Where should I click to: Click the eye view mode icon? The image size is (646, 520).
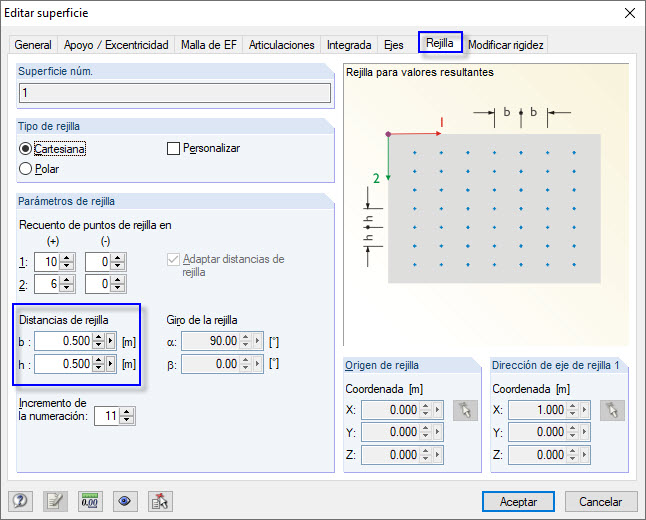[125, 501]
